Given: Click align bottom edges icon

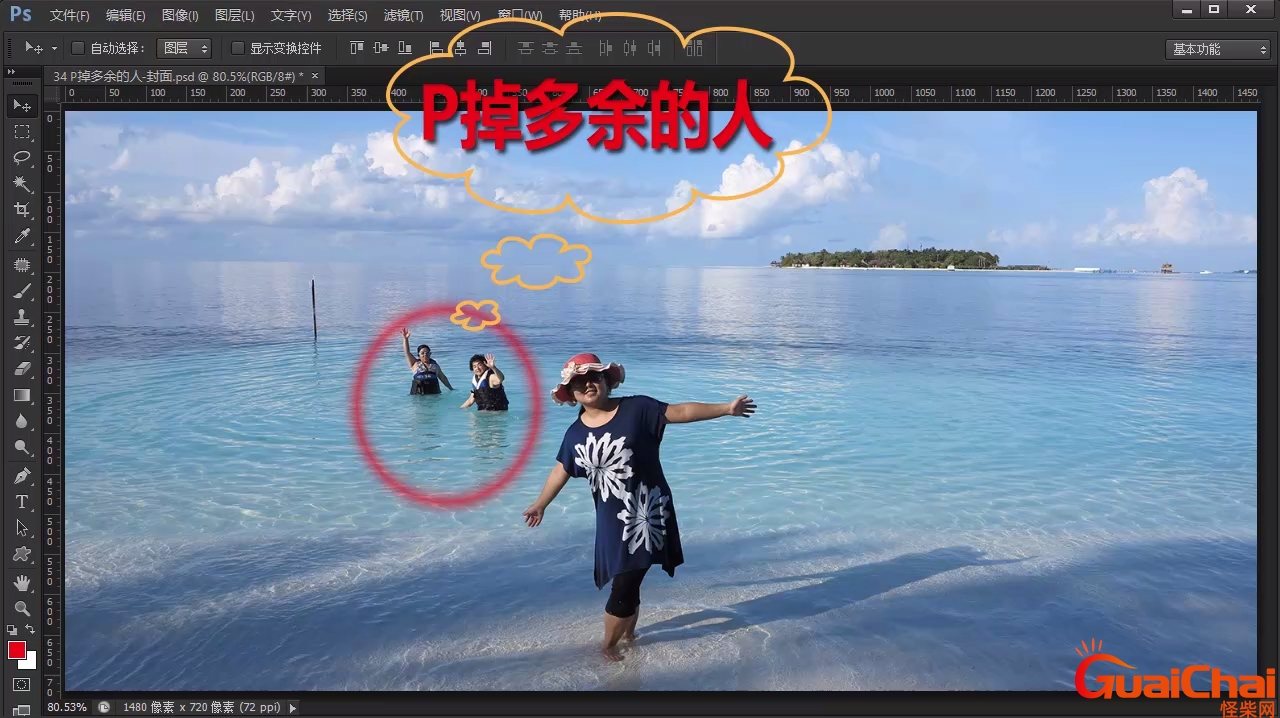Looking at the screenshot, I should tap(405, 48).
